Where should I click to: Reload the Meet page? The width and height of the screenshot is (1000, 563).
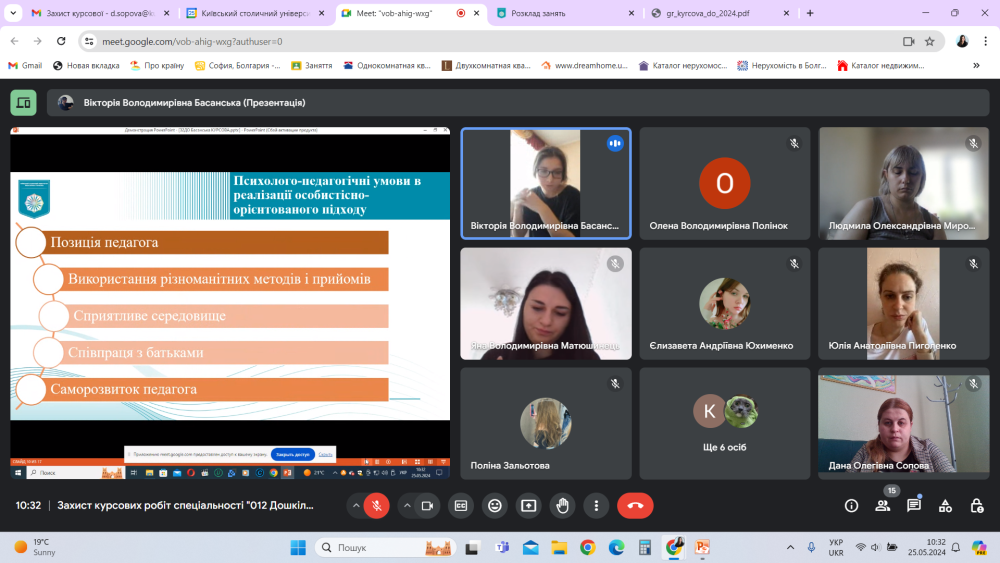61,41
